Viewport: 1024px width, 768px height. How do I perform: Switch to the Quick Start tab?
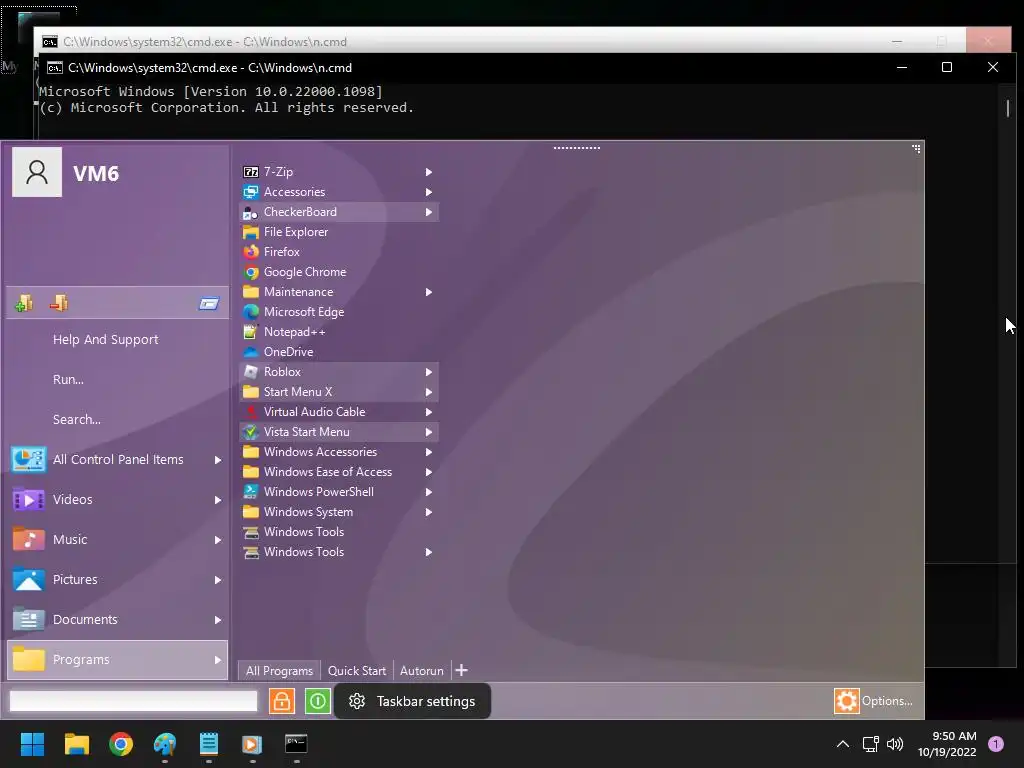pos(357,671)
